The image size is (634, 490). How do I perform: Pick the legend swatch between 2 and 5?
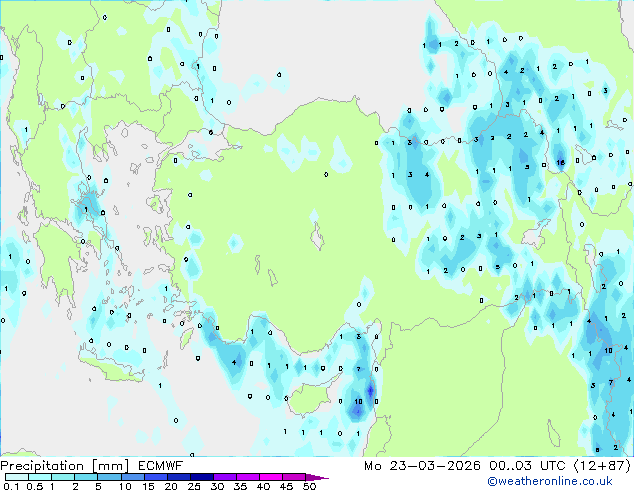[86, 477]
